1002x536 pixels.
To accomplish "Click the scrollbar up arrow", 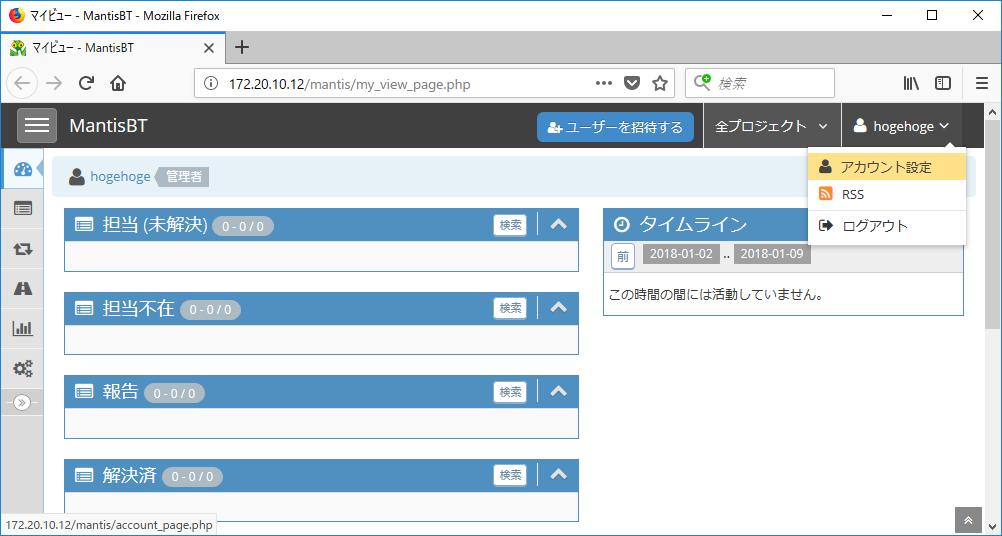I will [x=992, y=111].
